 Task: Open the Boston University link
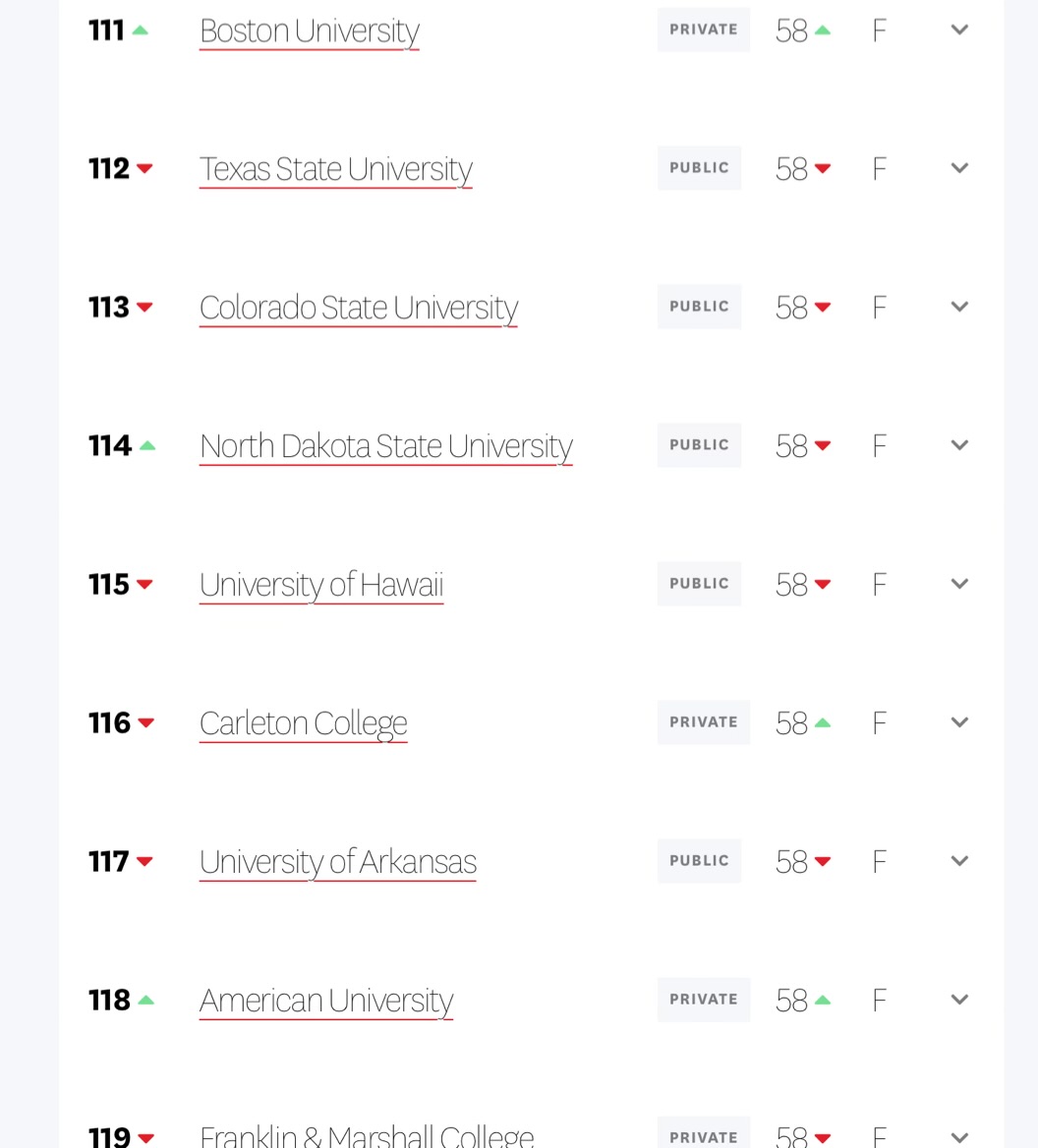[310, 31]
